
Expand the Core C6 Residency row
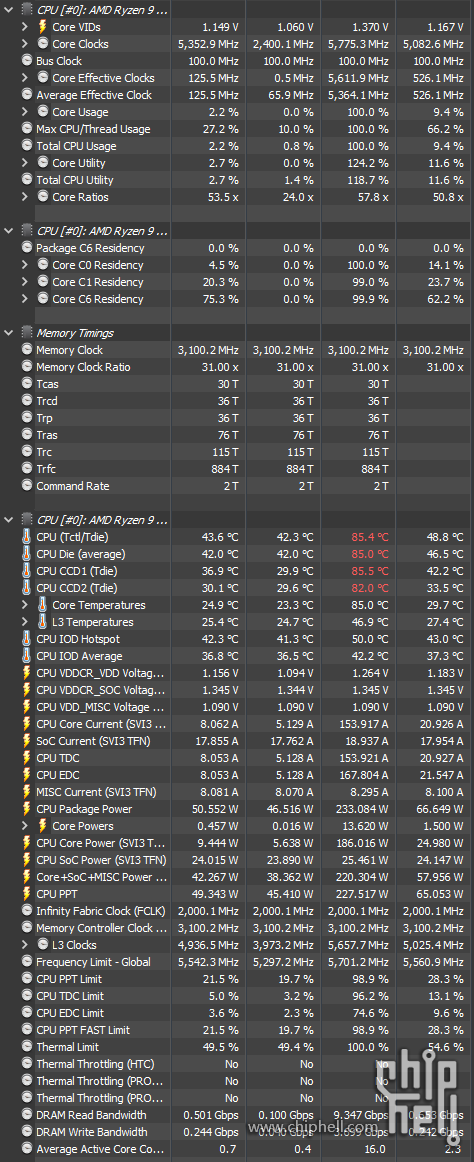click(x=25, y=299)
